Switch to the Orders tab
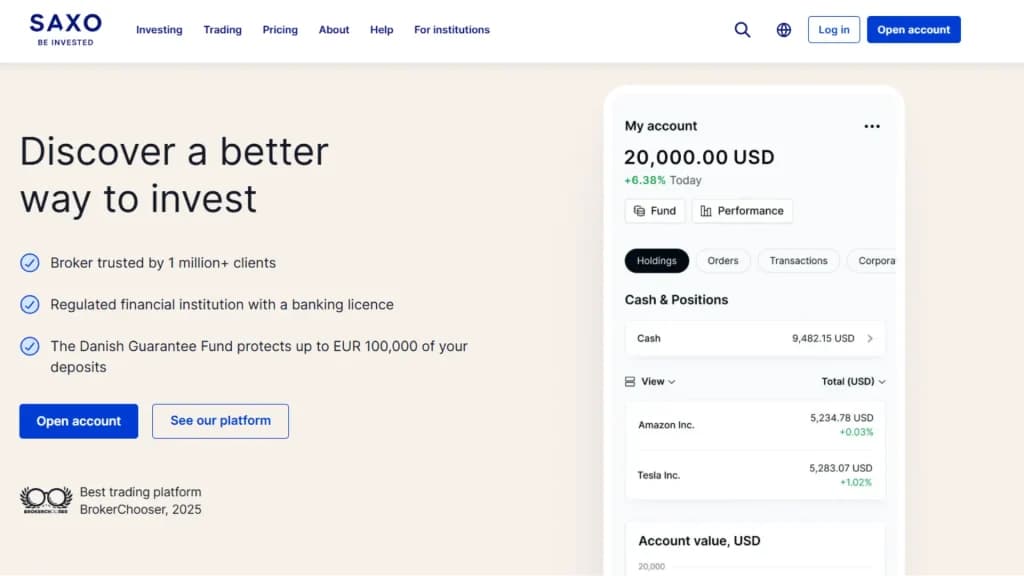The width and height of the screenshot is (1024, 576). (x=723, y=261)
